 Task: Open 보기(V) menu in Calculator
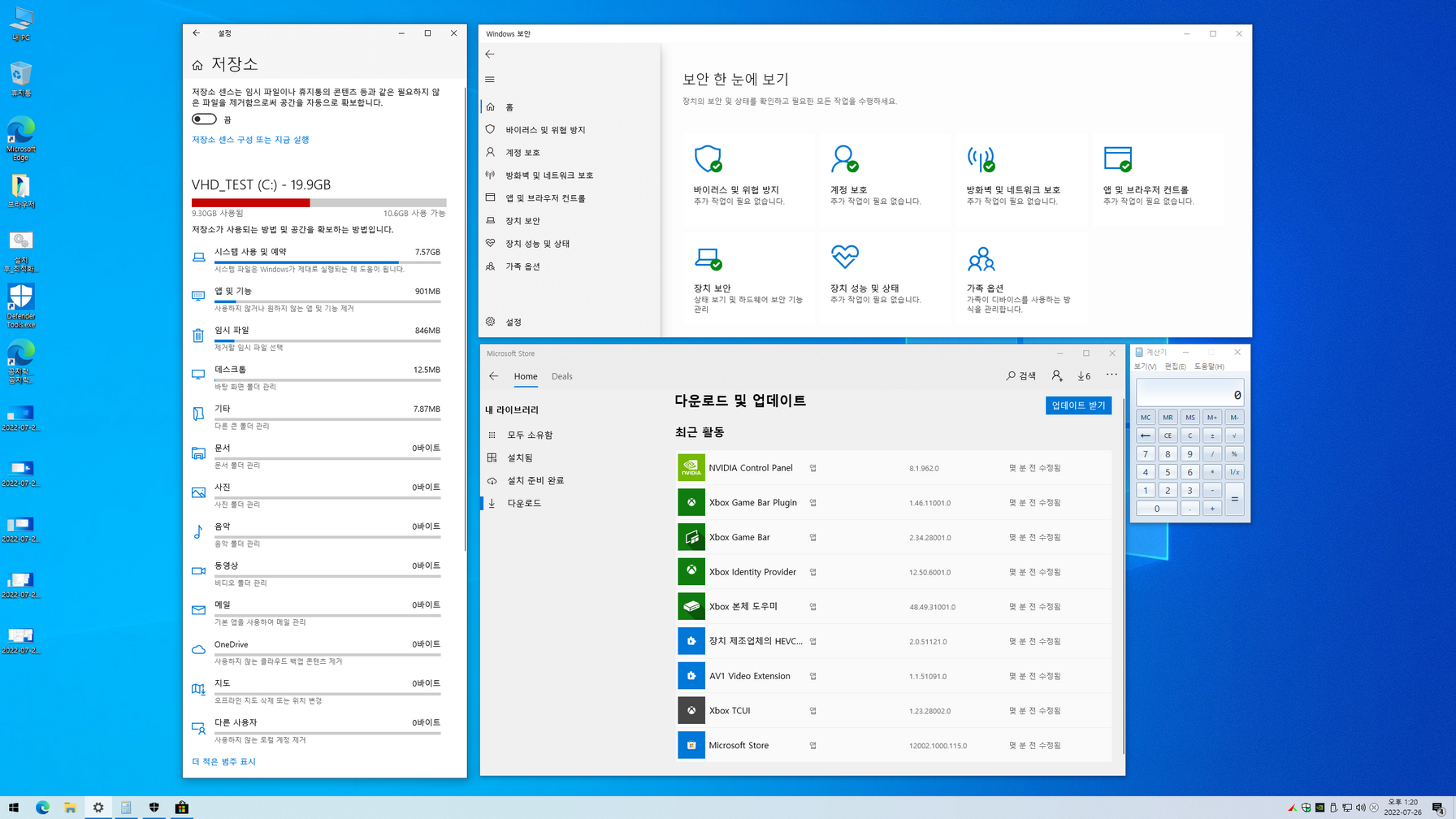1145,366
